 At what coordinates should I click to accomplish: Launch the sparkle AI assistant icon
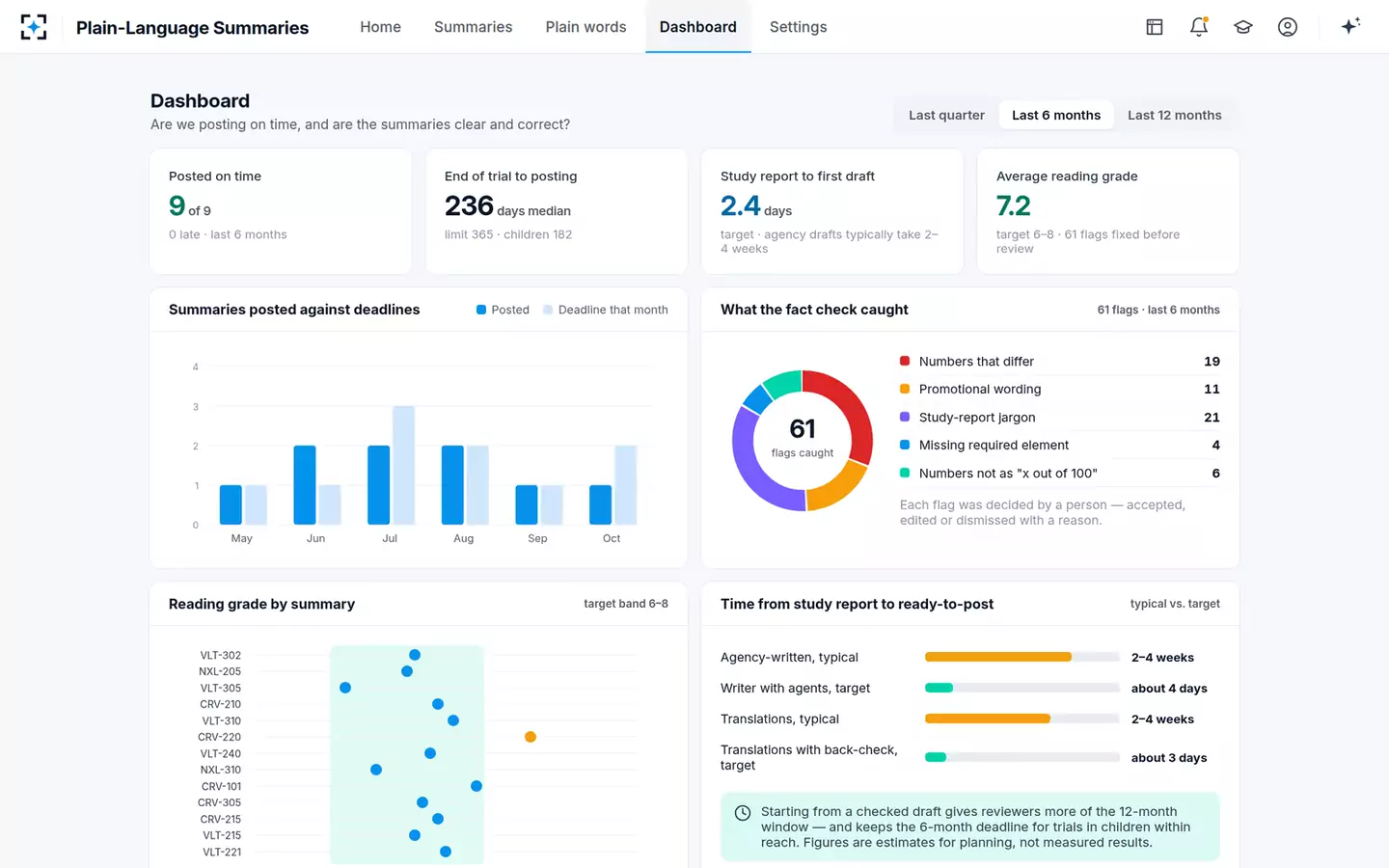[x=1350, y=26]
